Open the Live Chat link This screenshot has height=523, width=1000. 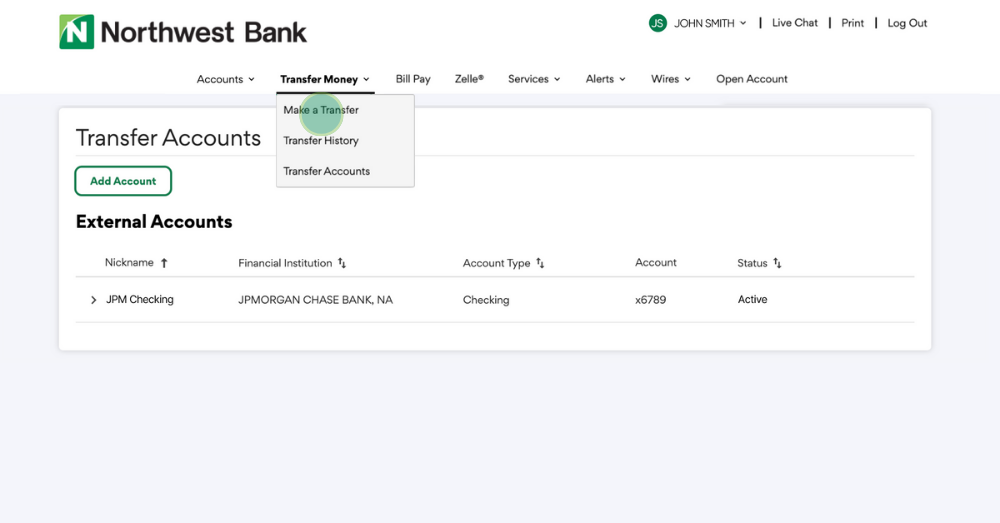(794, 23)
